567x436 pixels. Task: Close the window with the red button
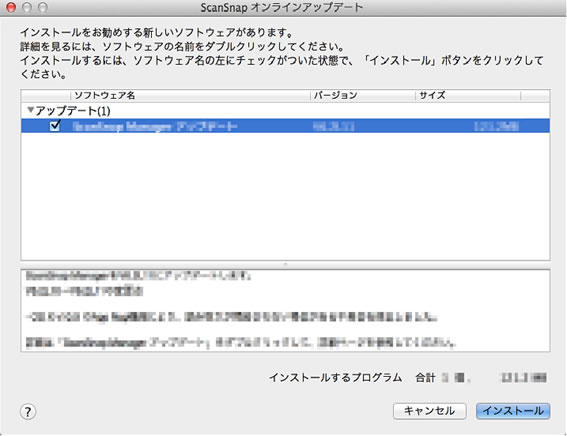11,7
